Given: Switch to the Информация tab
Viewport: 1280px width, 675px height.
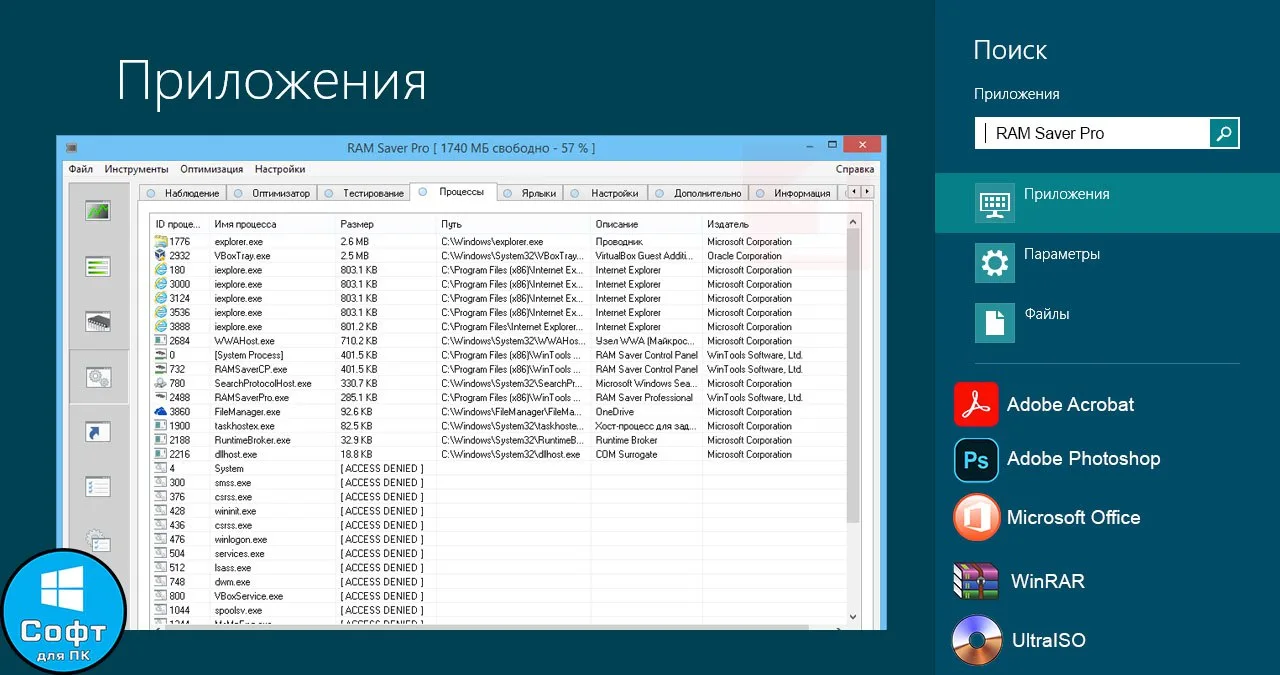Looking at the screenshot, I should (x=794, y=193).
